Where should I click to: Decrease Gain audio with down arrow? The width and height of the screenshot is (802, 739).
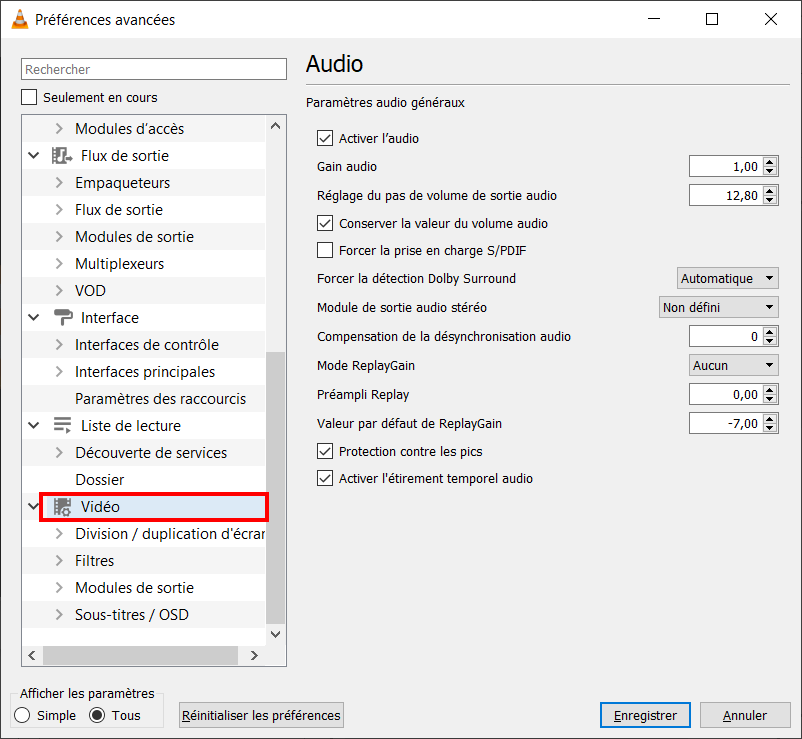click(x=770, y=171)
